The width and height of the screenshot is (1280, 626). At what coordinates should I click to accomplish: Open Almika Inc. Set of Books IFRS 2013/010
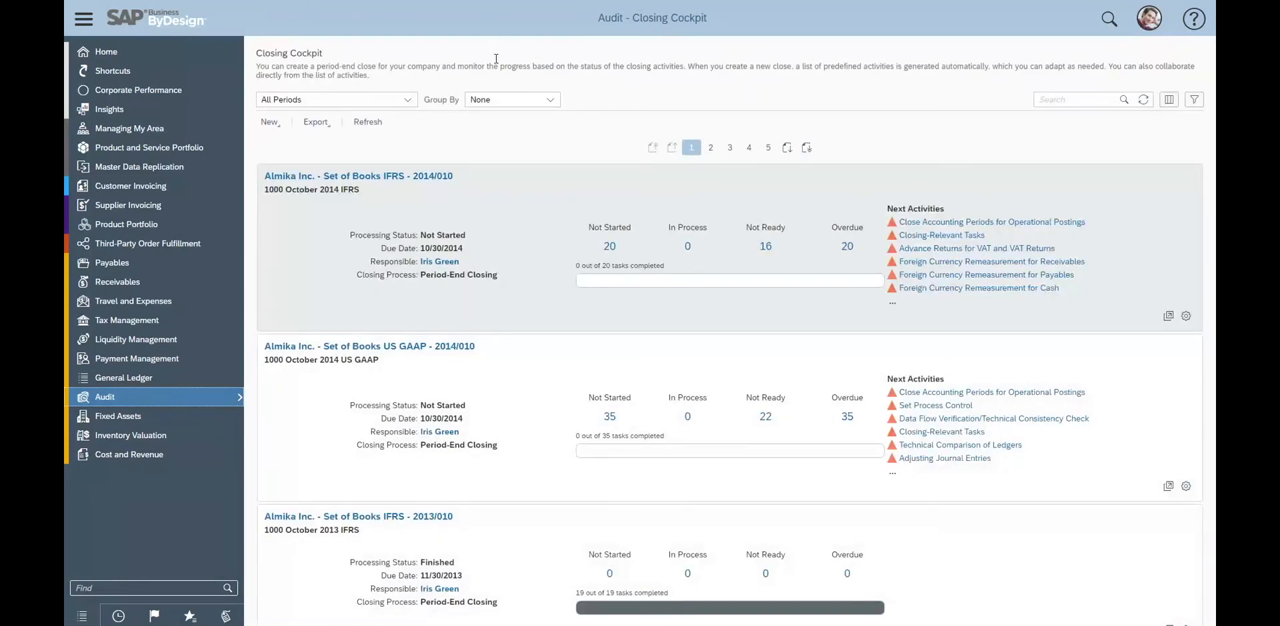(x=358, y=516)
